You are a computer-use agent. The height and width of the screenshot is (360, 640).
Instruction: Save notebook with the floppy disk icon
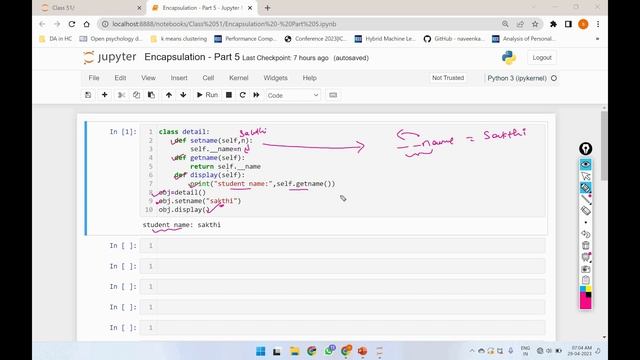88,95
